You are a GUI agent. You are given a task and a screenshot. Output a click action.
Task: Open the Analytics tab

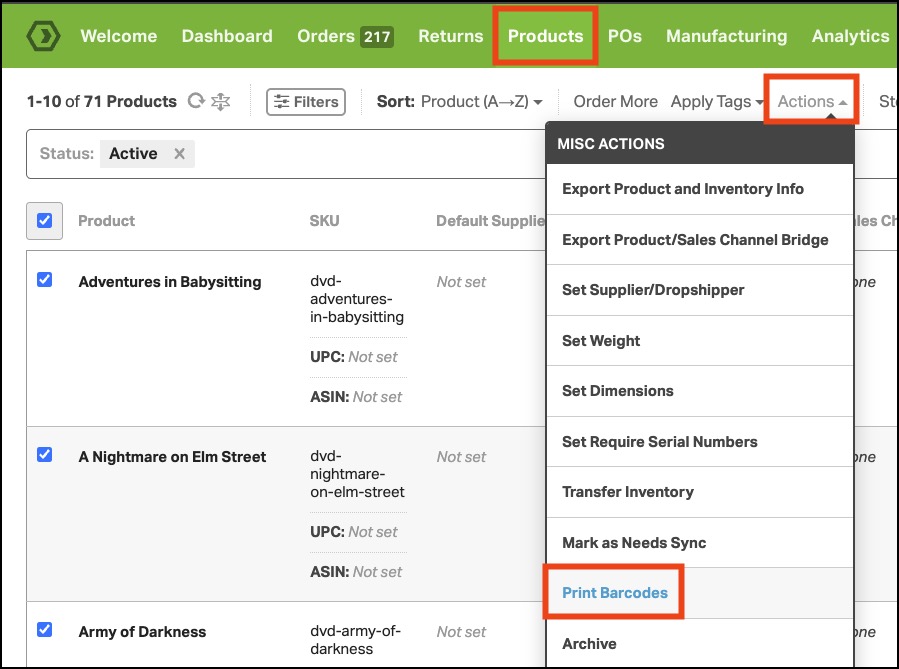[850, 36]
